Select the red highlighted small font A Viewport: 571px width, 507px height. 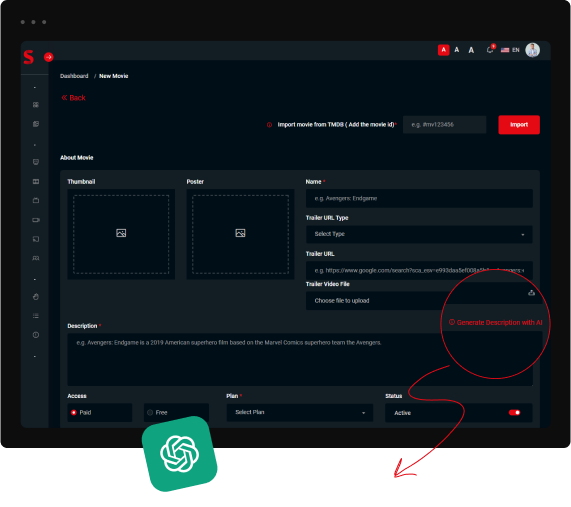(443, 50)
